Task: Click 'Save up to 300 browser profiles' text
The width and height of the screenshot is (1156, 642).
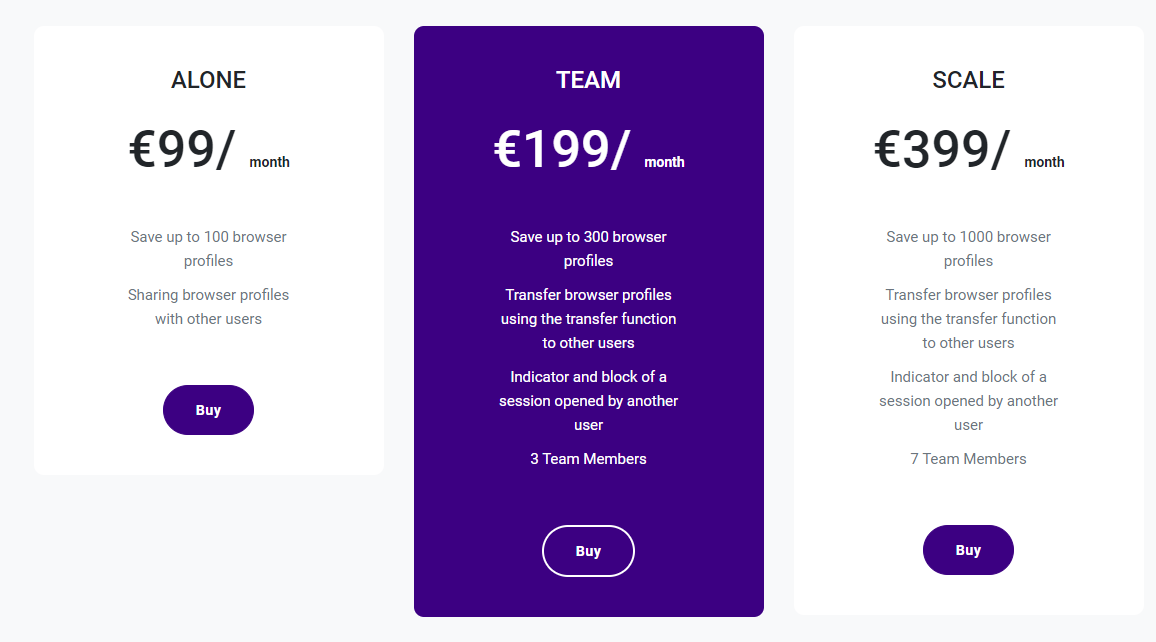Action: 588,248
